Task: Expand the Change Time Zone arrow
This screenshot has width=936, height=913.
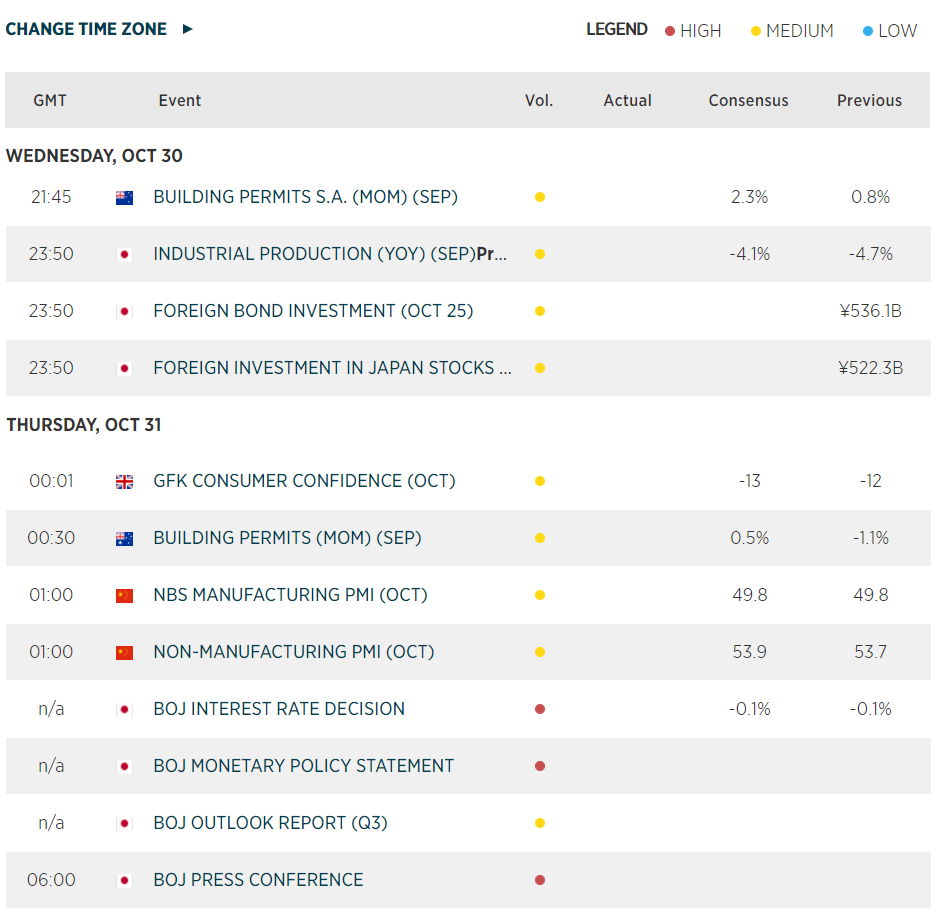Action: coord(187,29)
